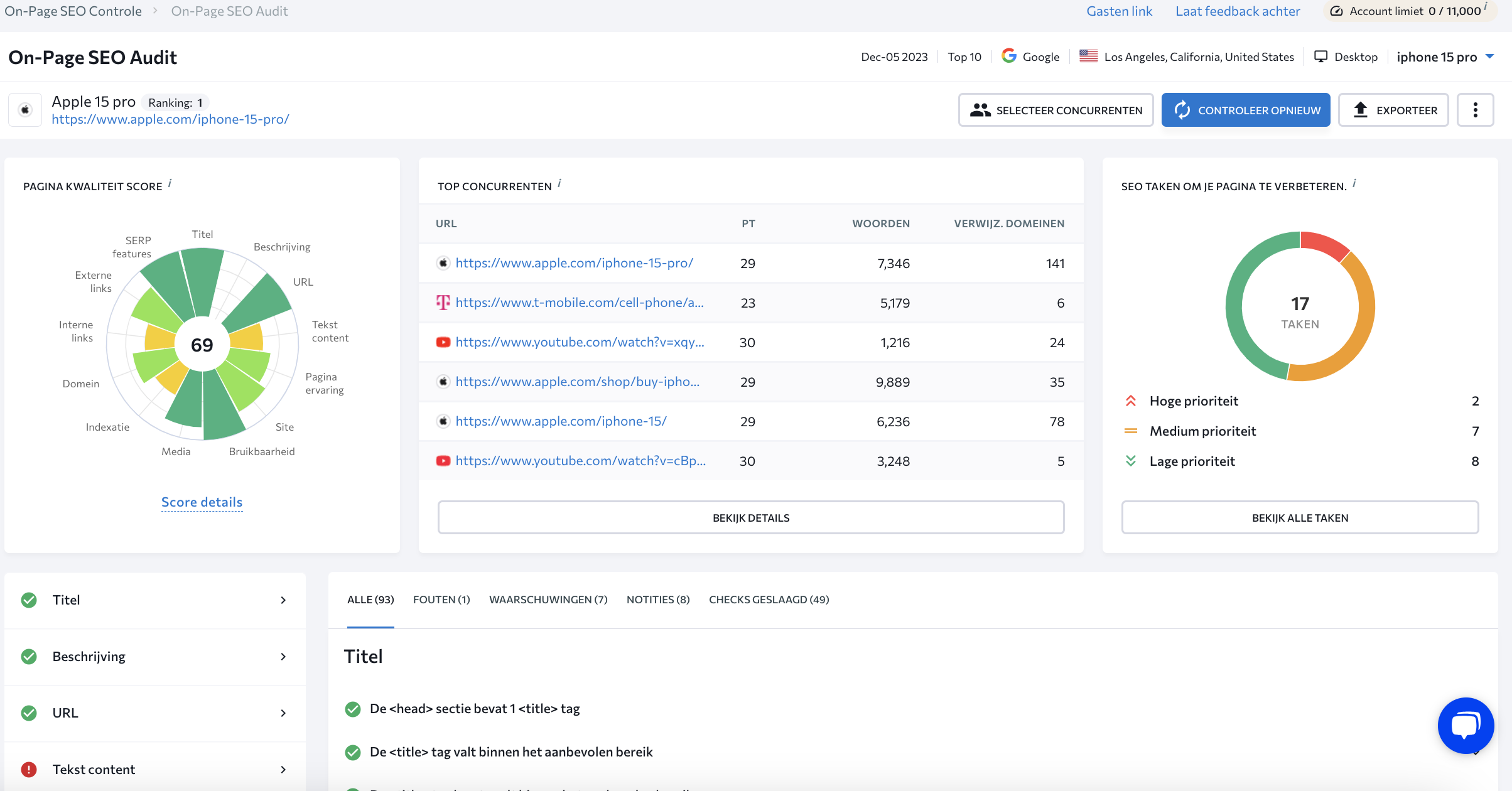Expand the URL category chevron
Viewport: 1512px width, 791px height.
pos(283,713)
